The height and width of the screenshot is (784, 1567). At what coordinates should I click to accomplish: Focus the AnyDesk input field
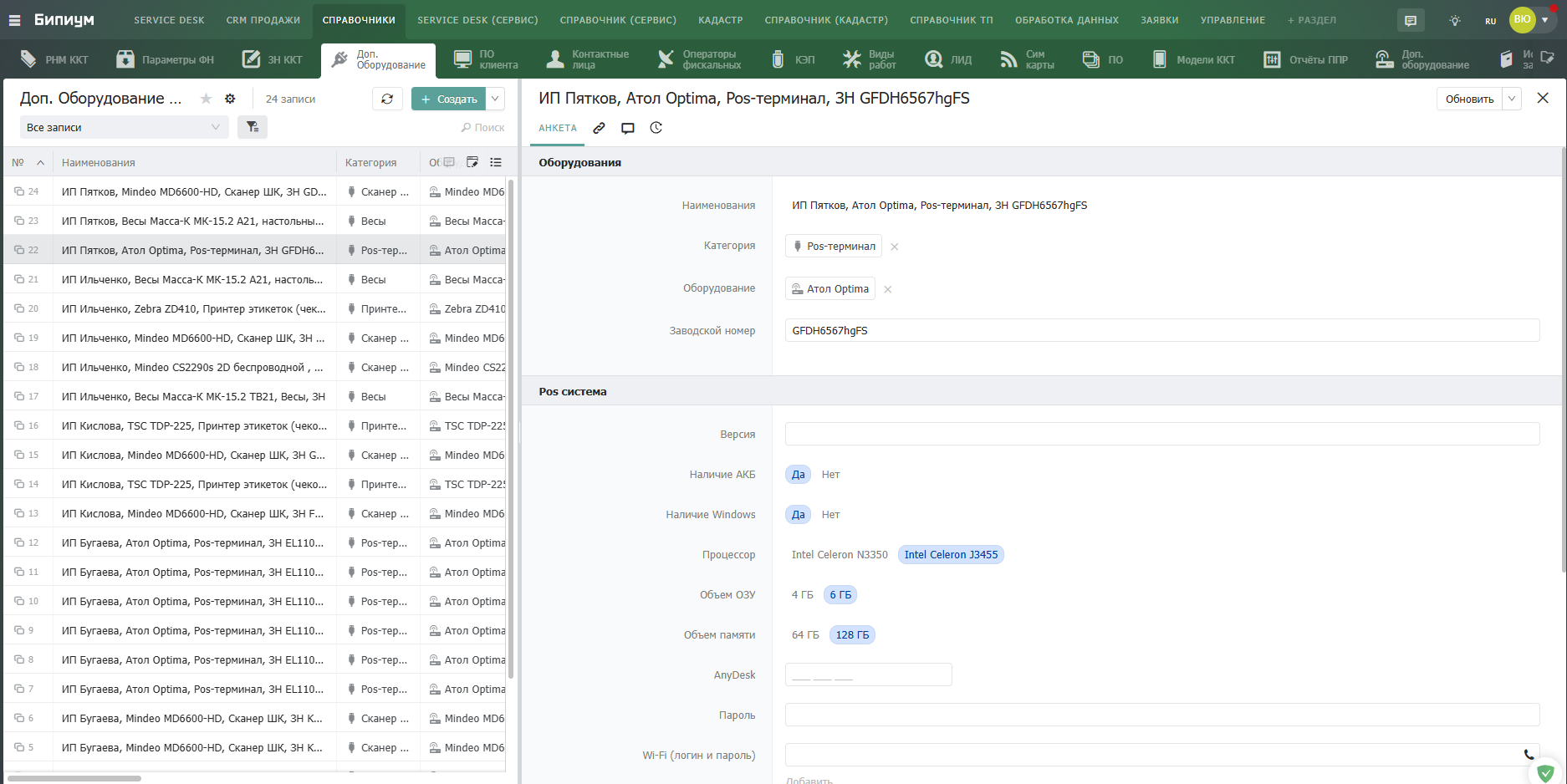(x=868, y=675)
